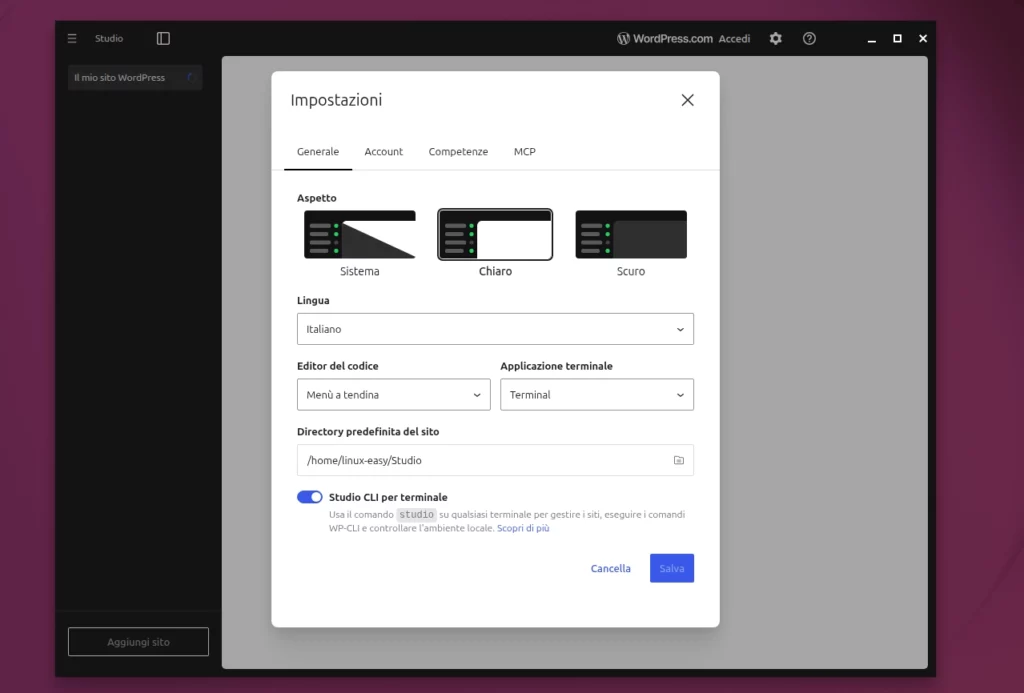This screenshot has height=693, width=1024.
Task: Click the site loading spinner icon
Action: [190, 78]
